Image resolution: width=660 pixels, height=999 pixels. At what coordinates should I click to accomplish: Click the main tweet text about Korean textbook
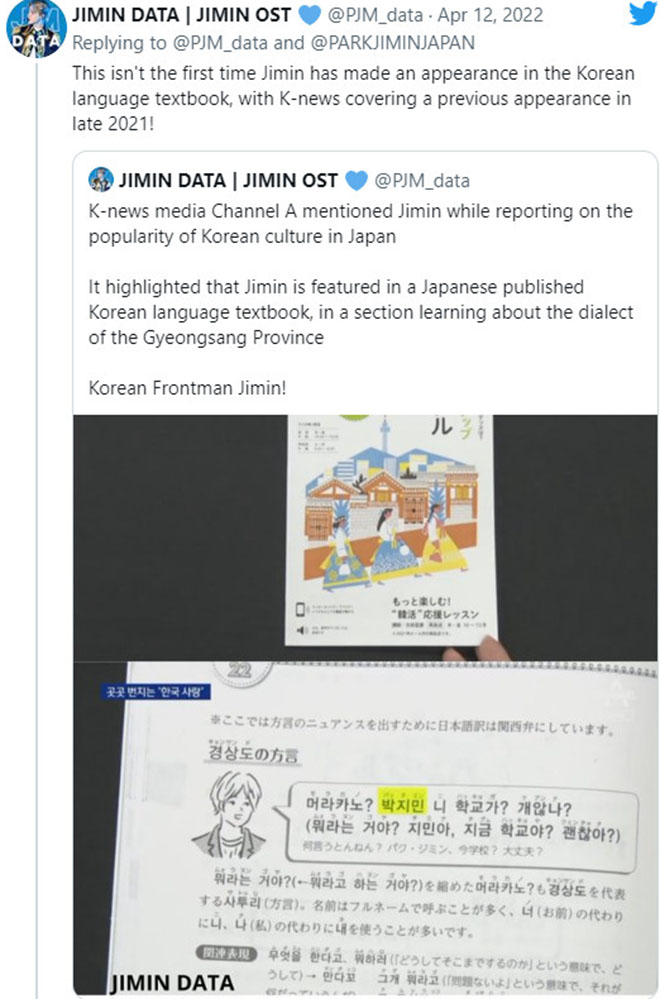[353, 98]
